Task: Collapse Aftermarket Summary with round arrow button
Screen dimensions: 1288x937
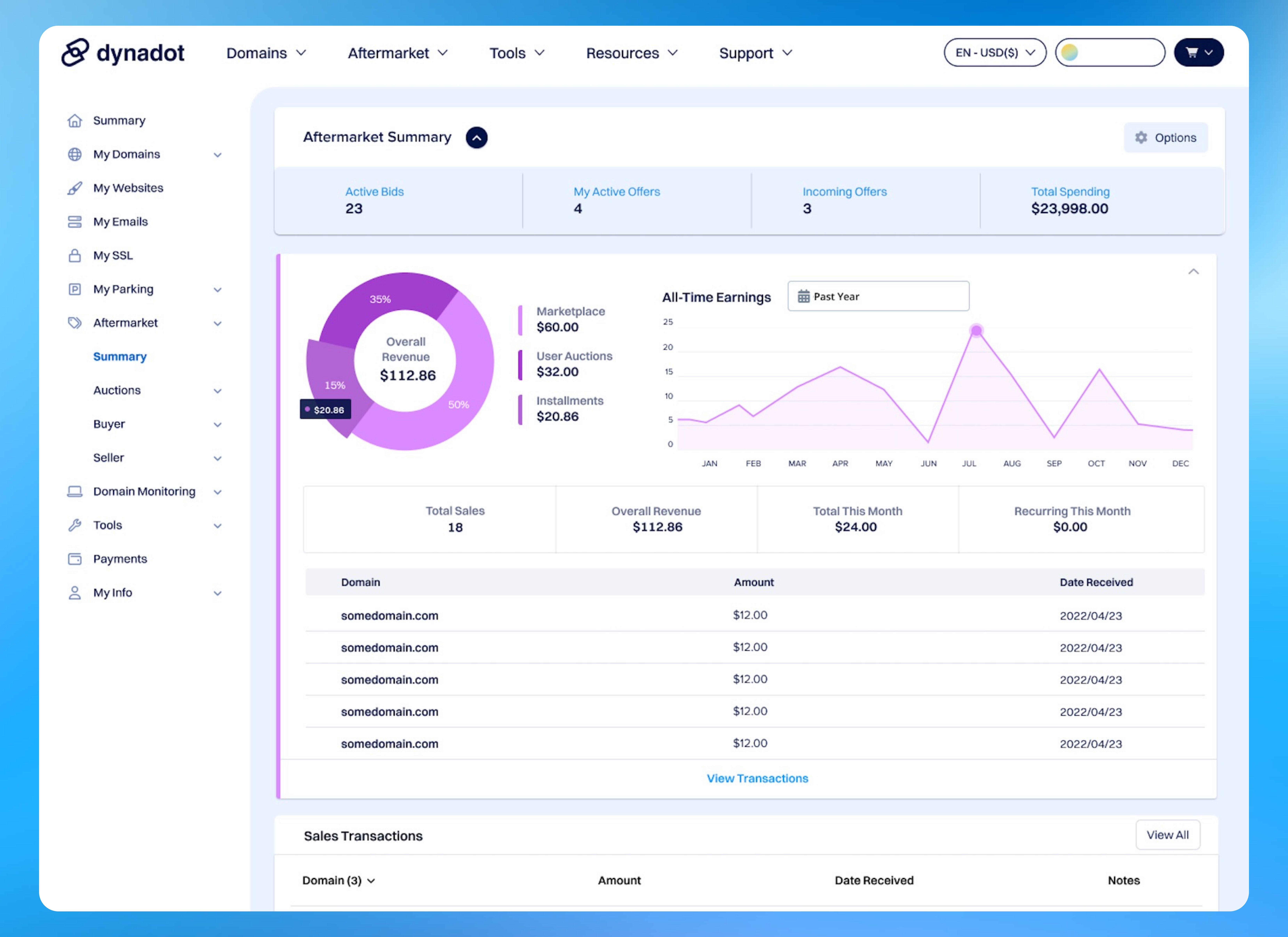Action: [477, 137]
